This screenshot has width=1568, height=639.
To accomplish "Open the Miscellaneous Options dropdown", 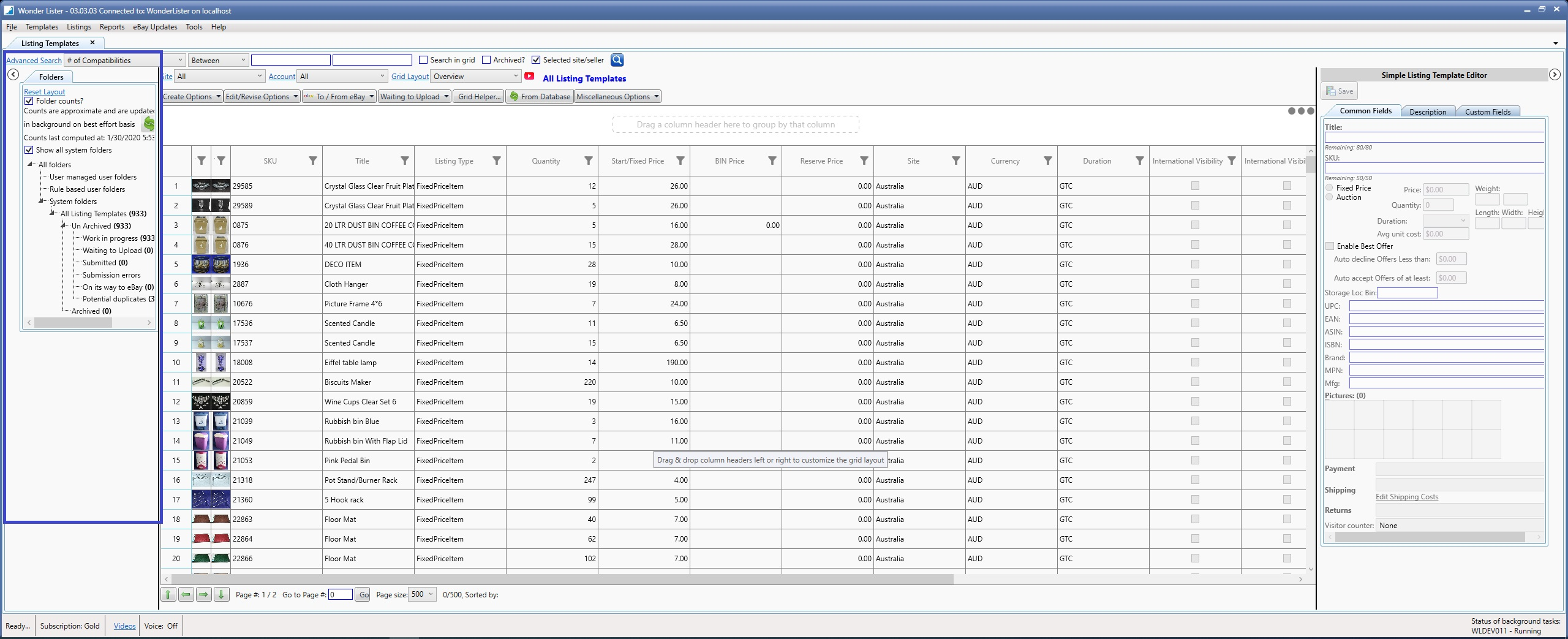I will click(617, 97).
